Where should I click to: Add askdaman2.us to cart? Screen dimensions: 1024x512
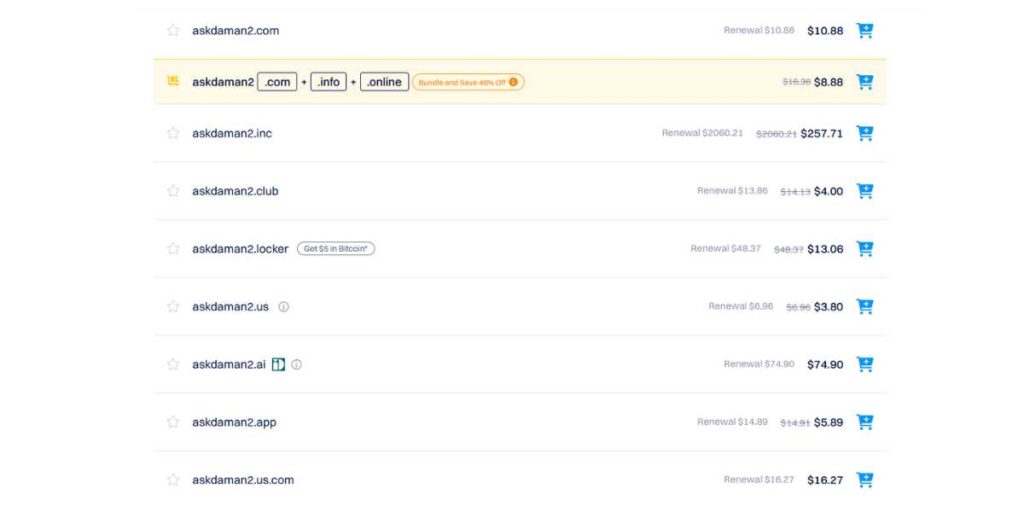pyautogui.click(x=865, y=307)
